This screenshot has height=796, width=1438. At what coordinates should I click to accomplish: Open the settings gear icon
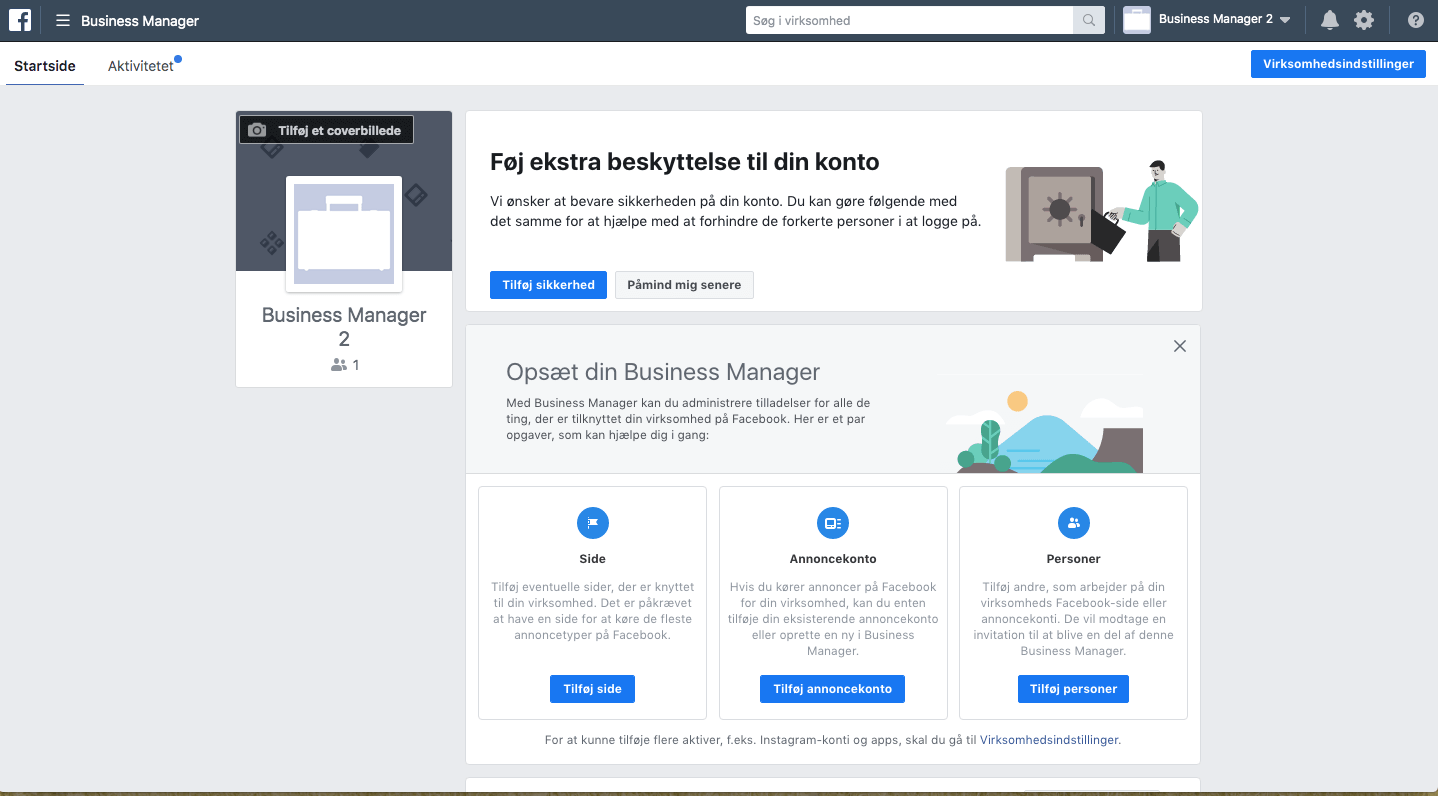click(x=1364, y=20)
